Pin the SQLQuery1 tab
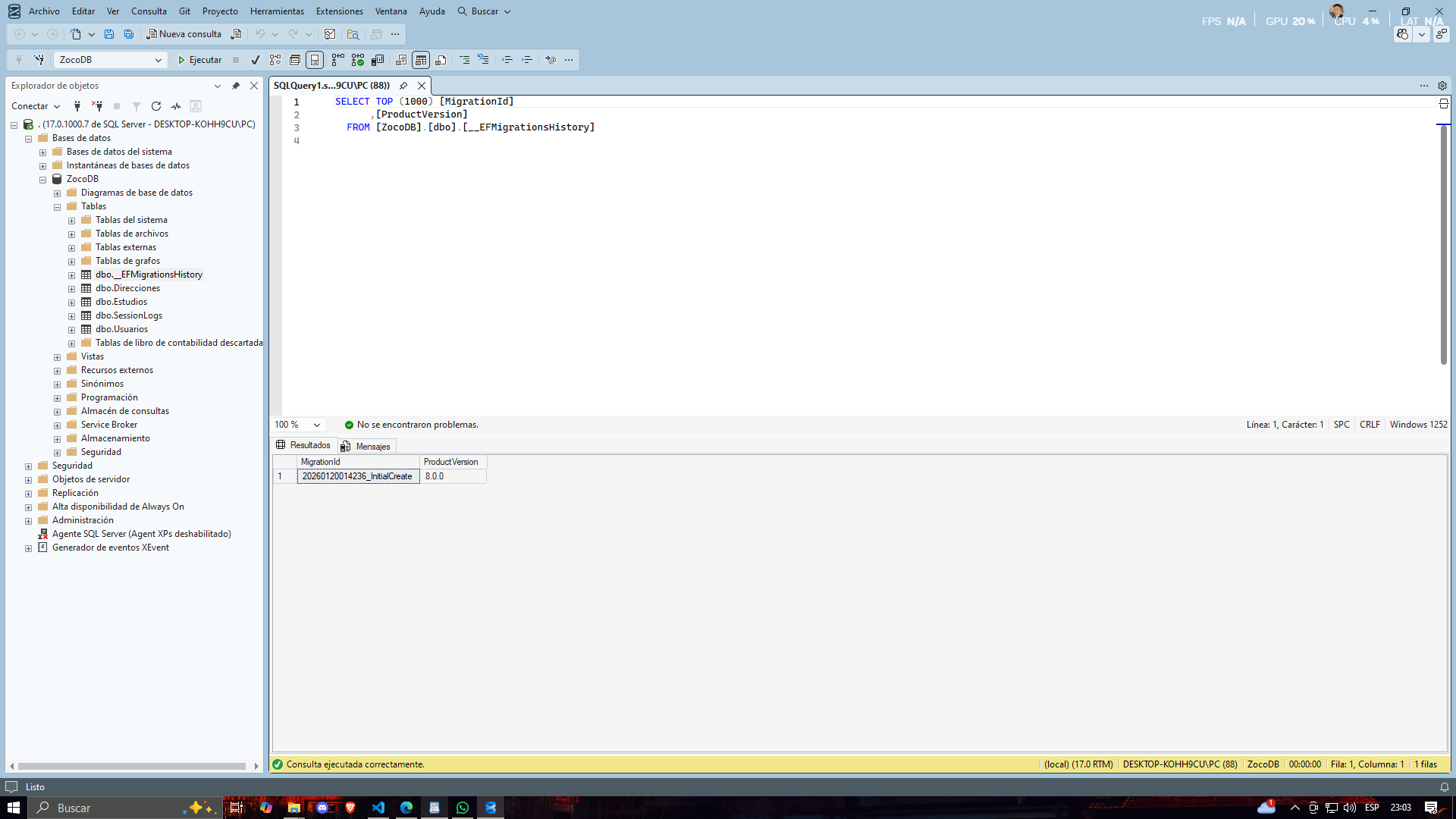The image size is (1456, 819). point(403,86)
